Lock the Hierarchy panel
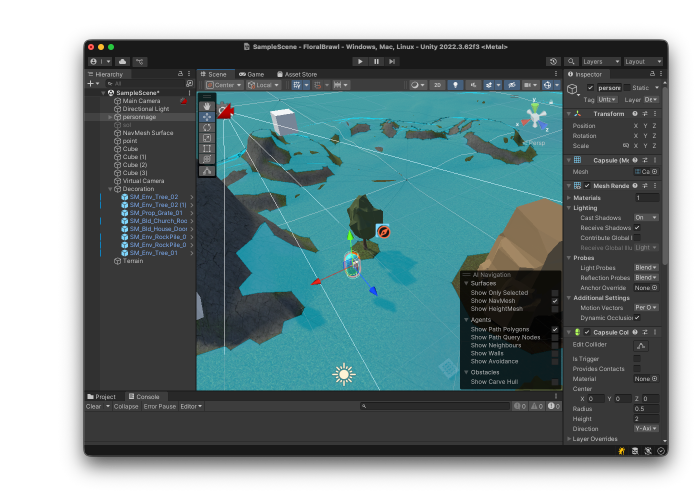This screenshot has width=696, height=493. pyautogui.click(x=180, y=74)
